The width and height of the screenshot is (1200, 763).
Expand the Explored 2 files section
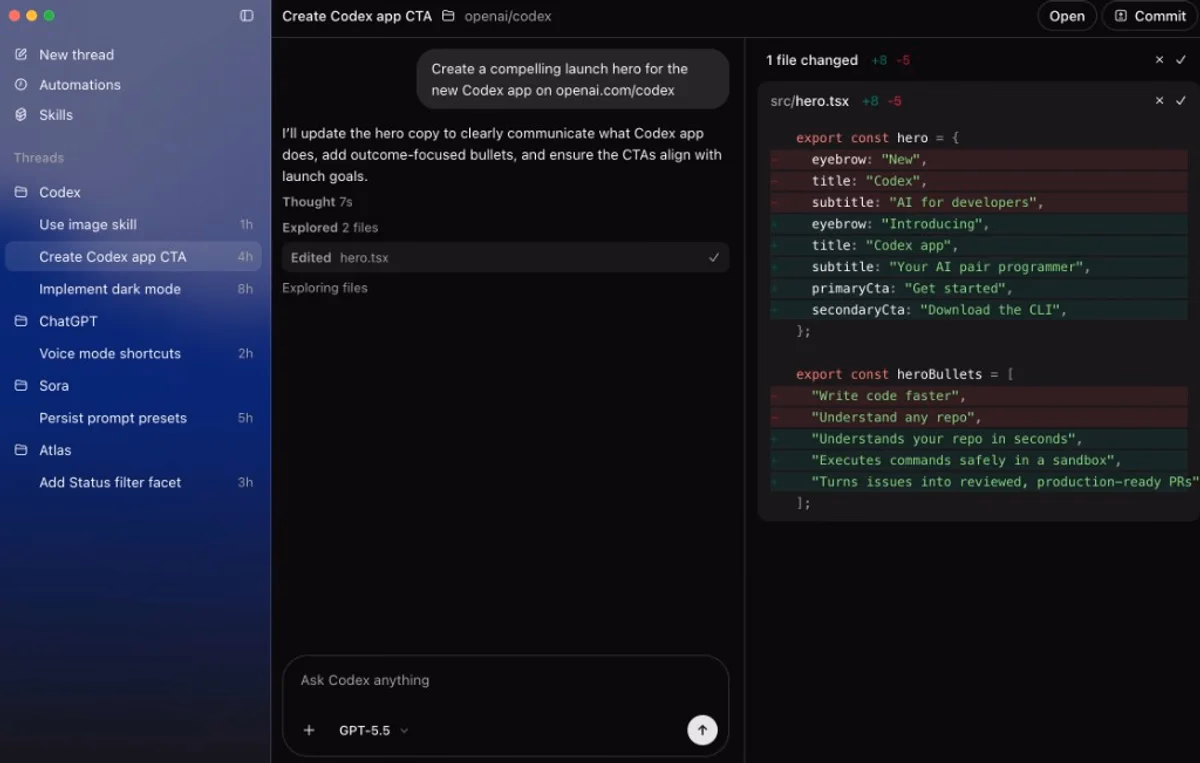point(330,228)
